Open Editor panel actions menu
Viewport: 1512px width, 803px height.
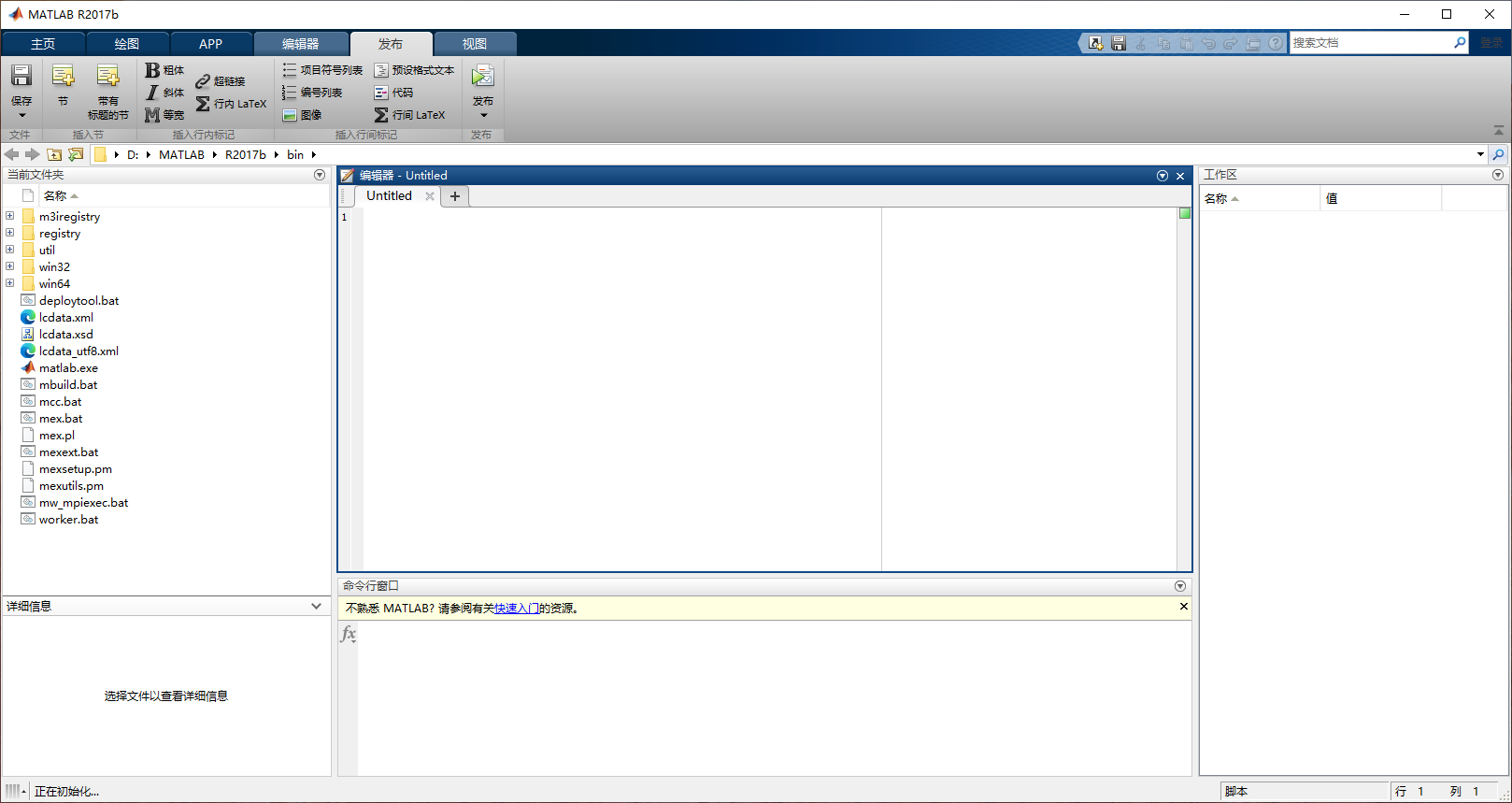pos(1163,176)
